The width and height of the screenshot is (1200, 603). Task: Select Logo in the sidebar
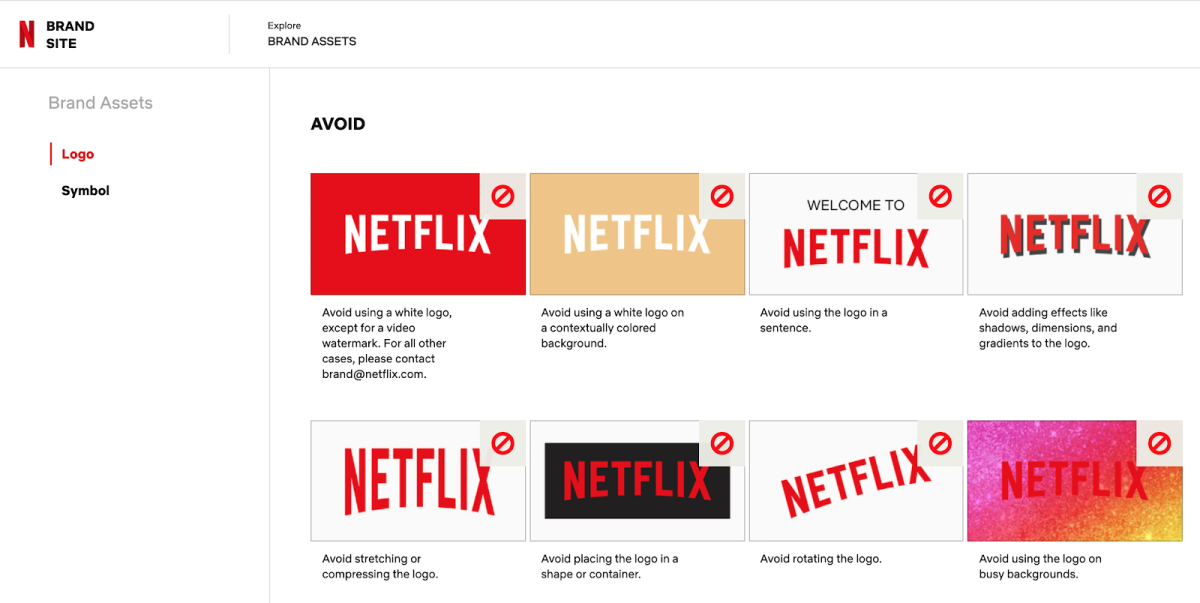[x=78, y=154]
